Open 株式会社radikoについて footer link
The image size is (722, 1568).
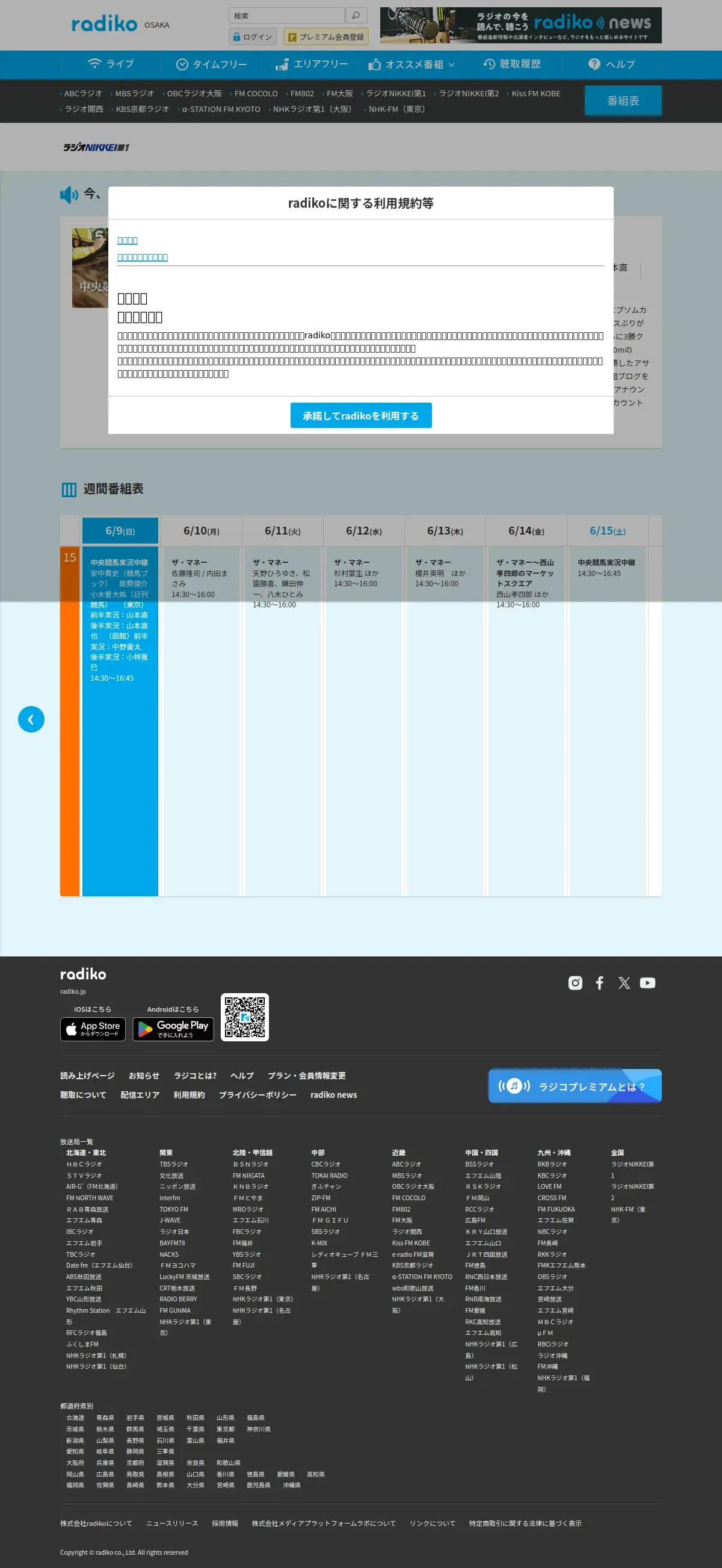[x=96, y=1523]
